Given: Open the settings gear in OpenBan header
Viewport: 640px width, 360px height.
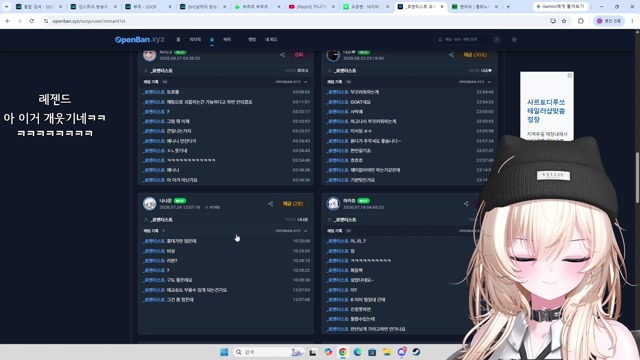Looking at the screenshot, I should point(514,40).
